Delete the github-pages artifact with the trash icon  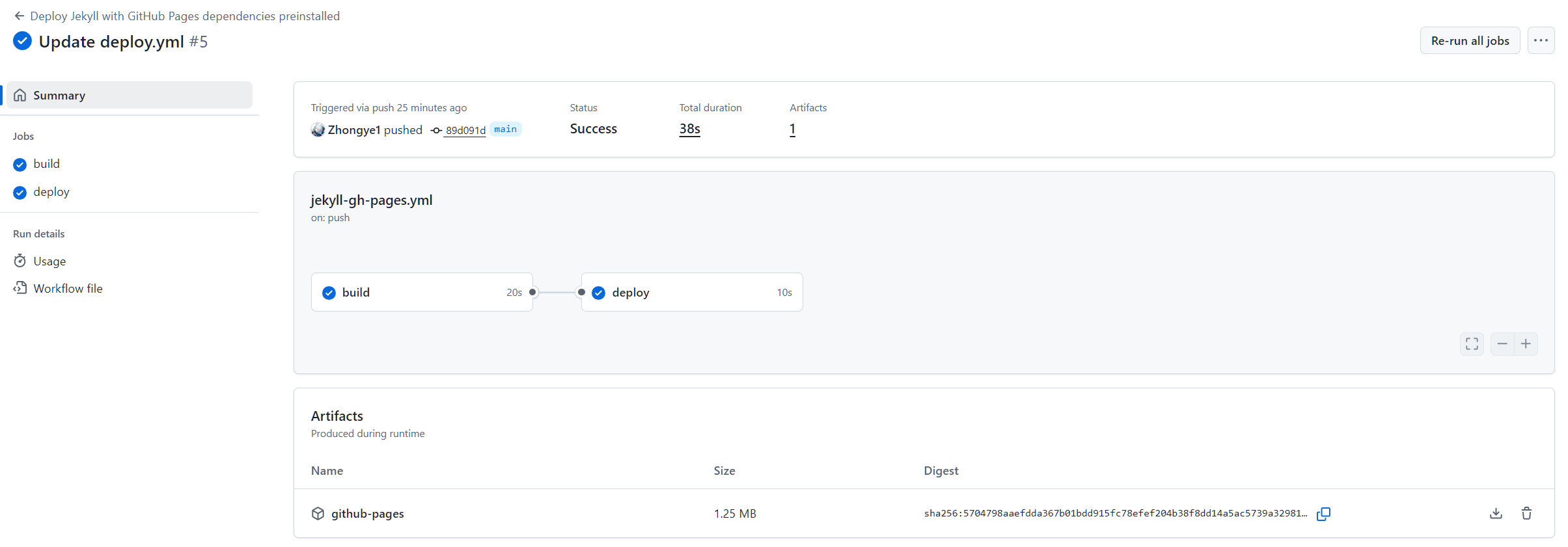(1526, 513)
